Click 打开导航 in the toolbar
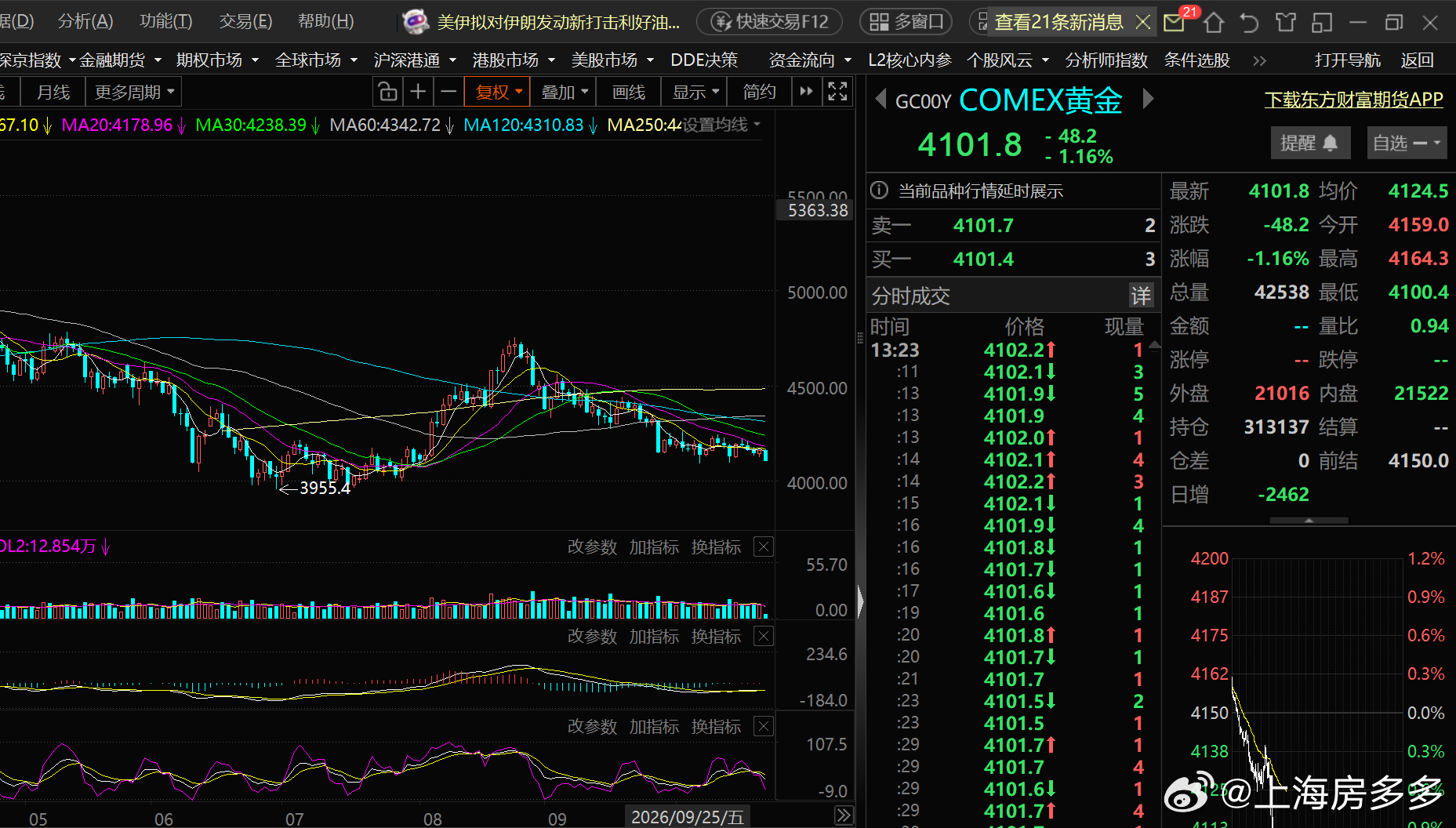The width and height of the screenshot is (1456, 828). (x=1347, y=60)
